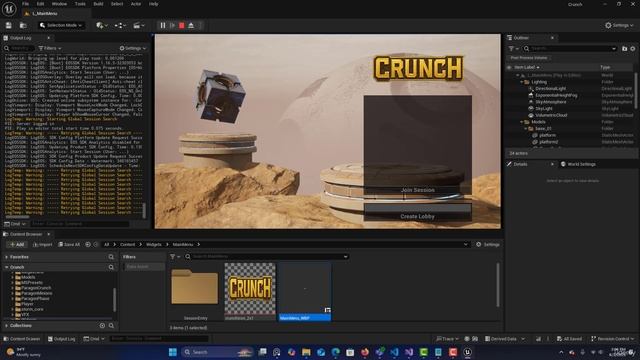This screenshot has height=360, width=640.
Task: Open the SessionEntry folder thumbnail
Action: (x=195, y=291)
